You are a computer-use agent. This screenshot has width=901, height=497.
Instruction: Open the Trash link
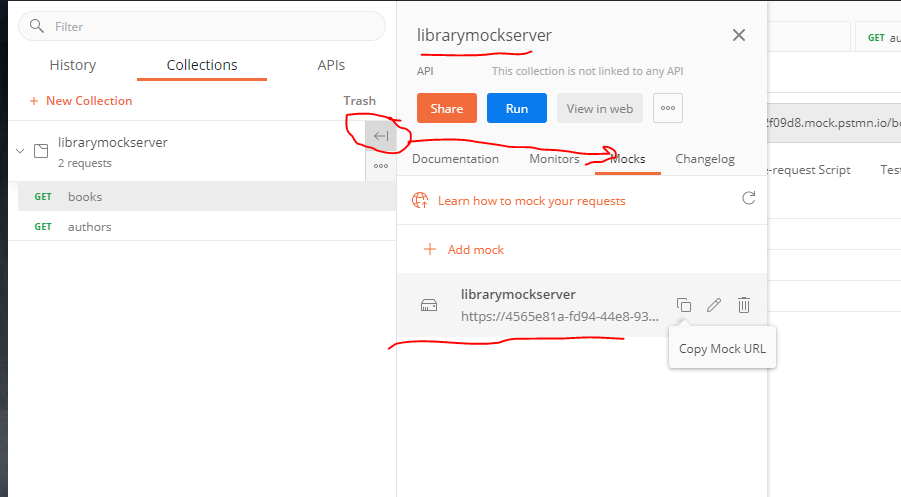click(359, 101)
